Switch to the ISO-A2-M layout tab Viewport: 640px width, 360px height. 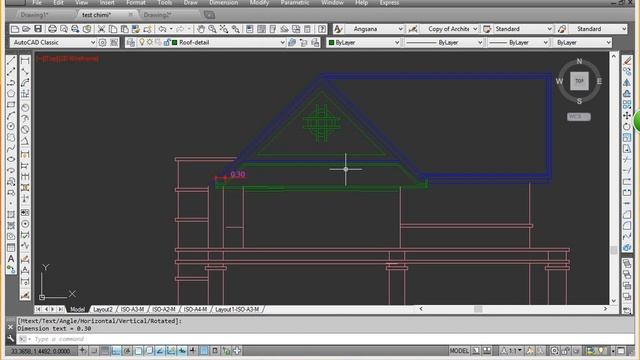pyautogui.click(x=164, y=309)
